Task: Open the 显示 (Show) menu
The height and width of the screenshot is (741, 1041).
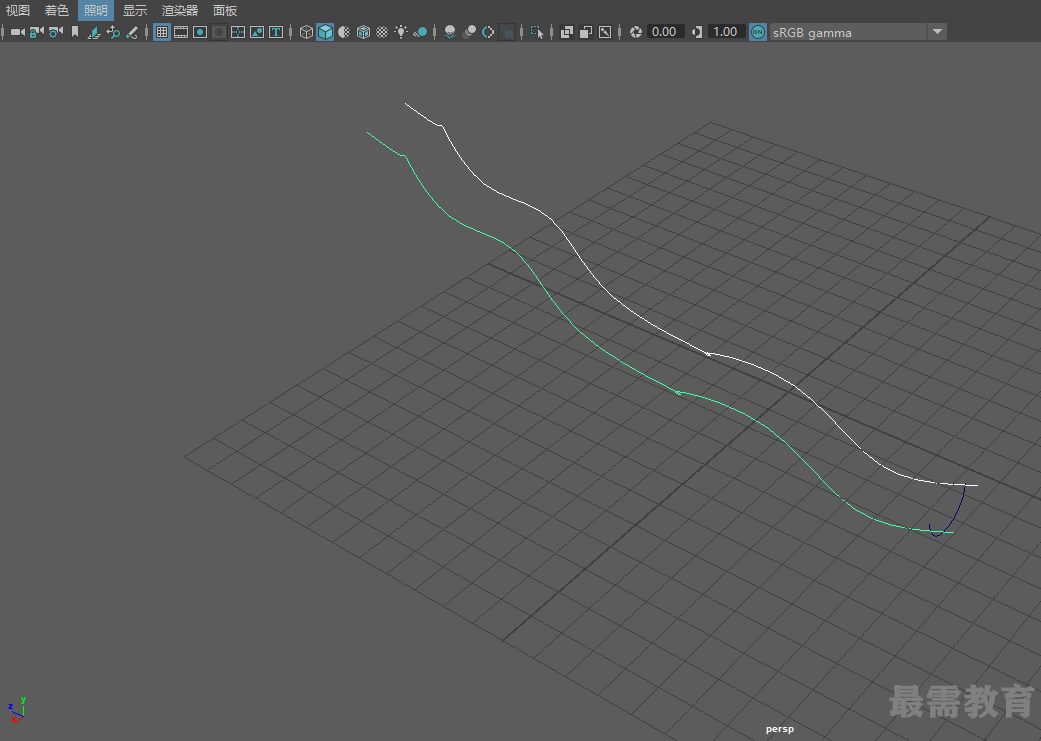Action: coord(135,11)
